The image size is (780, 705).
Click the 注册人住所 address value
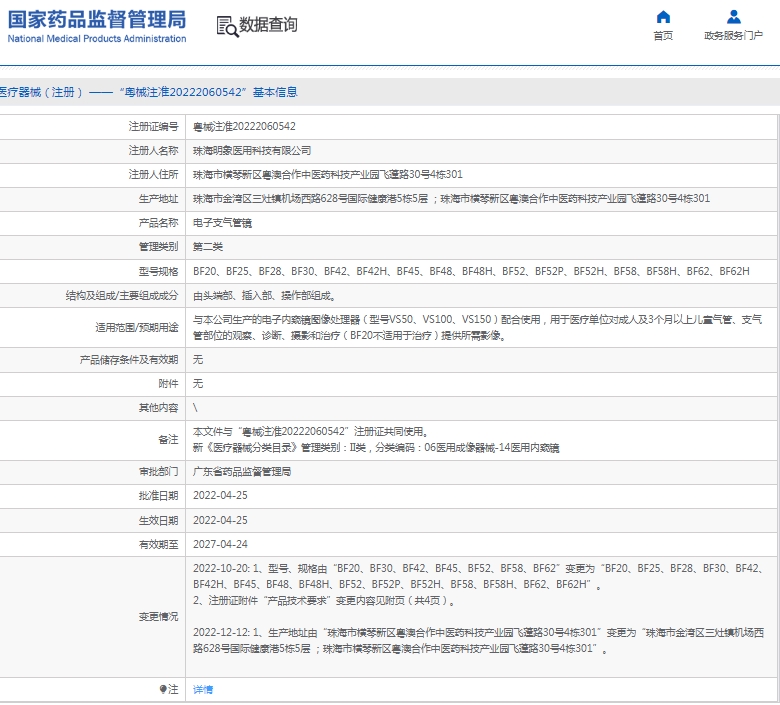pyautogui.click(x=328, y=174)
